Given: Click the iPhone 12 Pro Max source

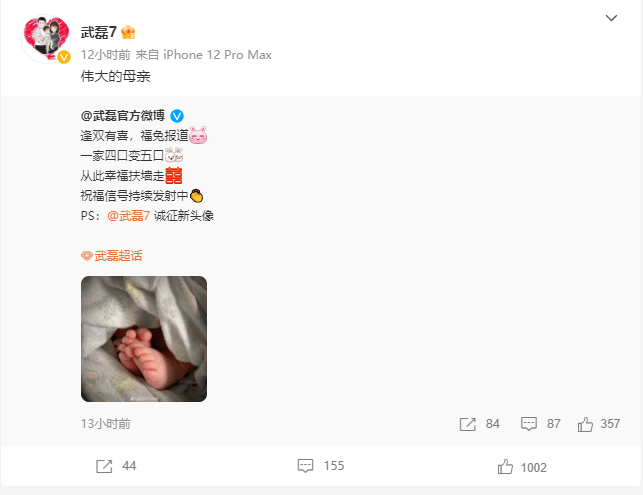Looking at the screenshot, I should click(217, 55).
